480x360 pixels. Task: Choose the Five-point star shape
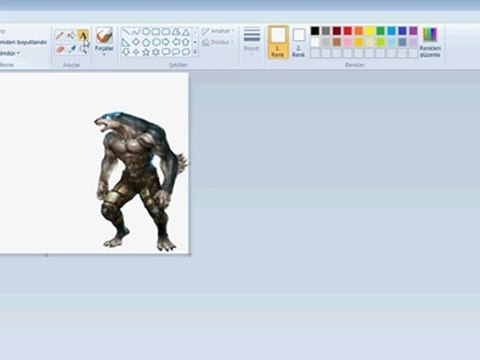pyautogui.click(x=146, y=52)
